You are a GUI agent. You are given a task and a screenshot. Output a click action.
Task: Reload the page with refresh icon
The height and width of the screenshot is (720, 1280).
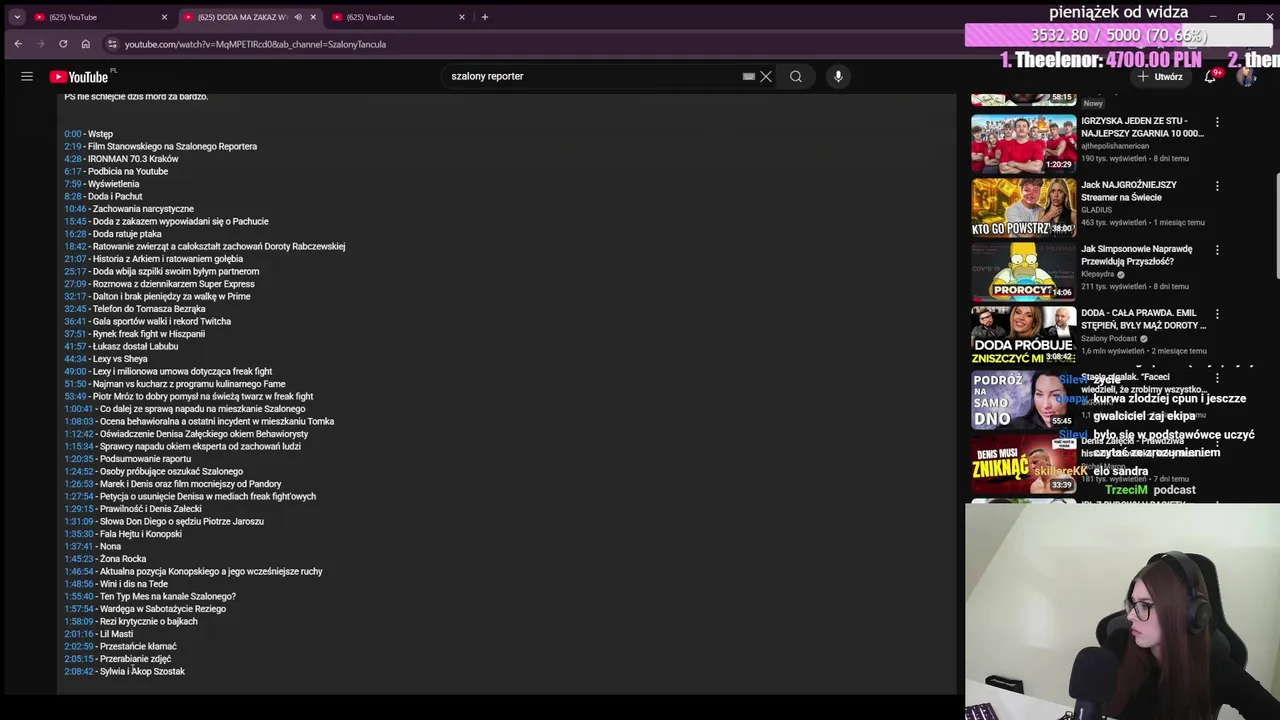[x=63, y=44]
